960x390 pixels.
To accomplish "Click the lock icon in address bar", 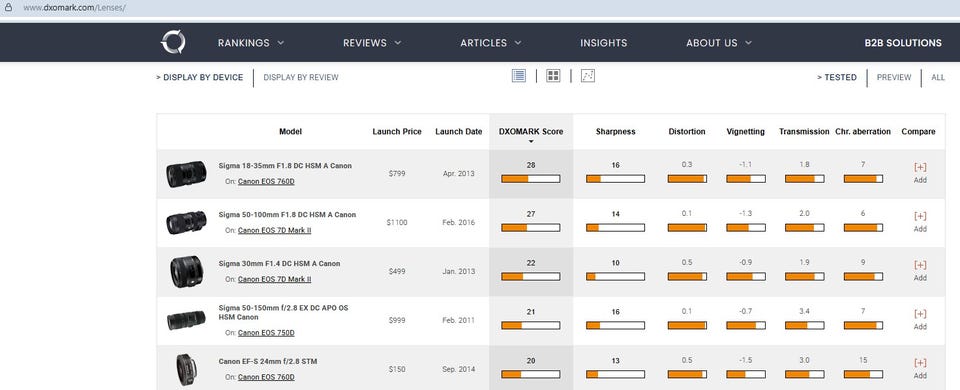I will pos(9,8).
